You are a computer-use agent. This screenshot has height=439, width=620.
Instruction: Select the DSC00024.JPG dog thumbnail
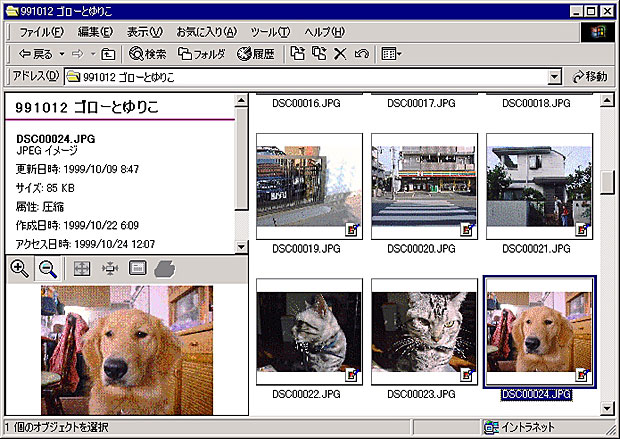point(539,331)
